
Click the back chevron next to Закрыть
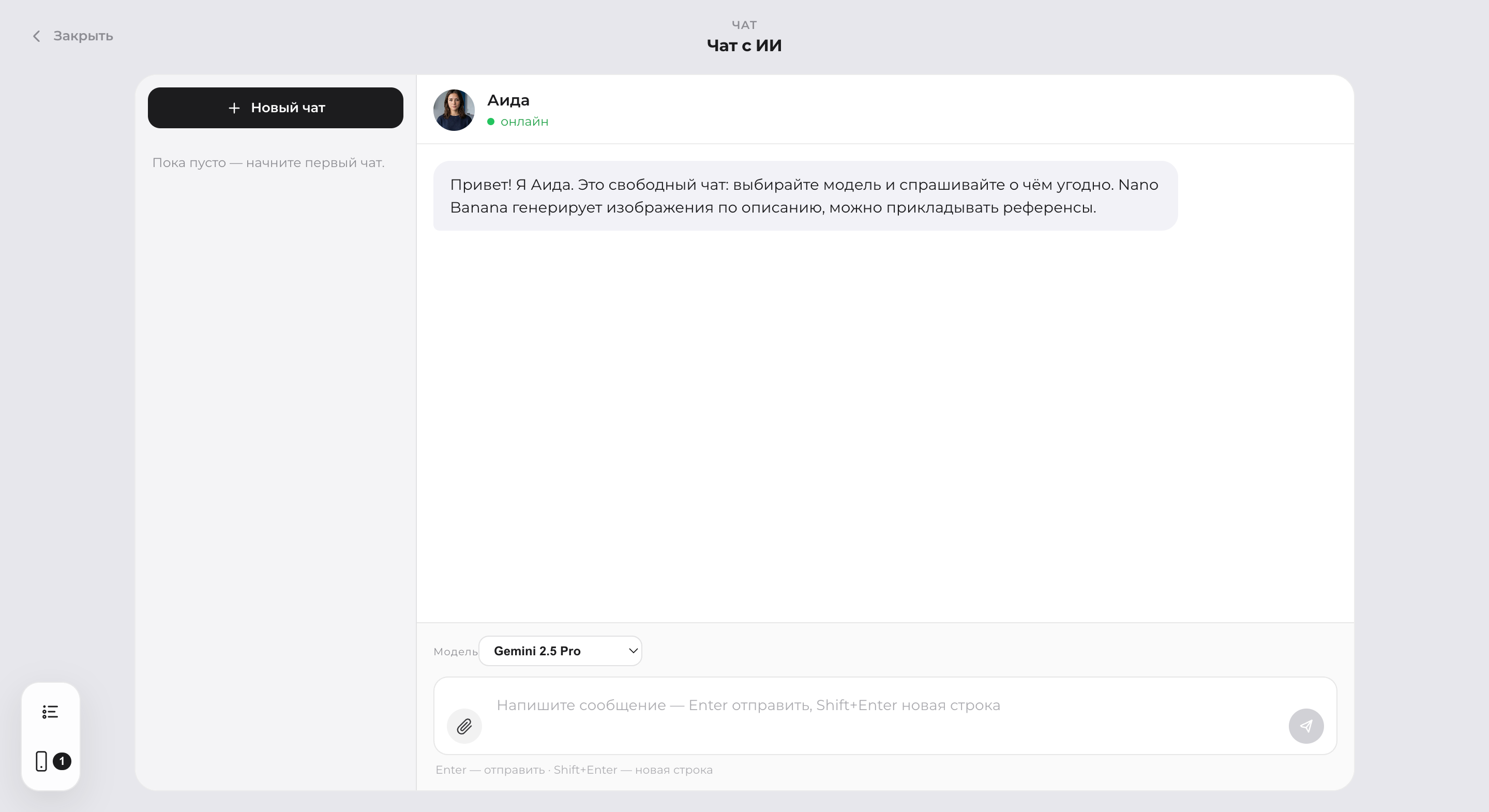click(x=36, y=36)
